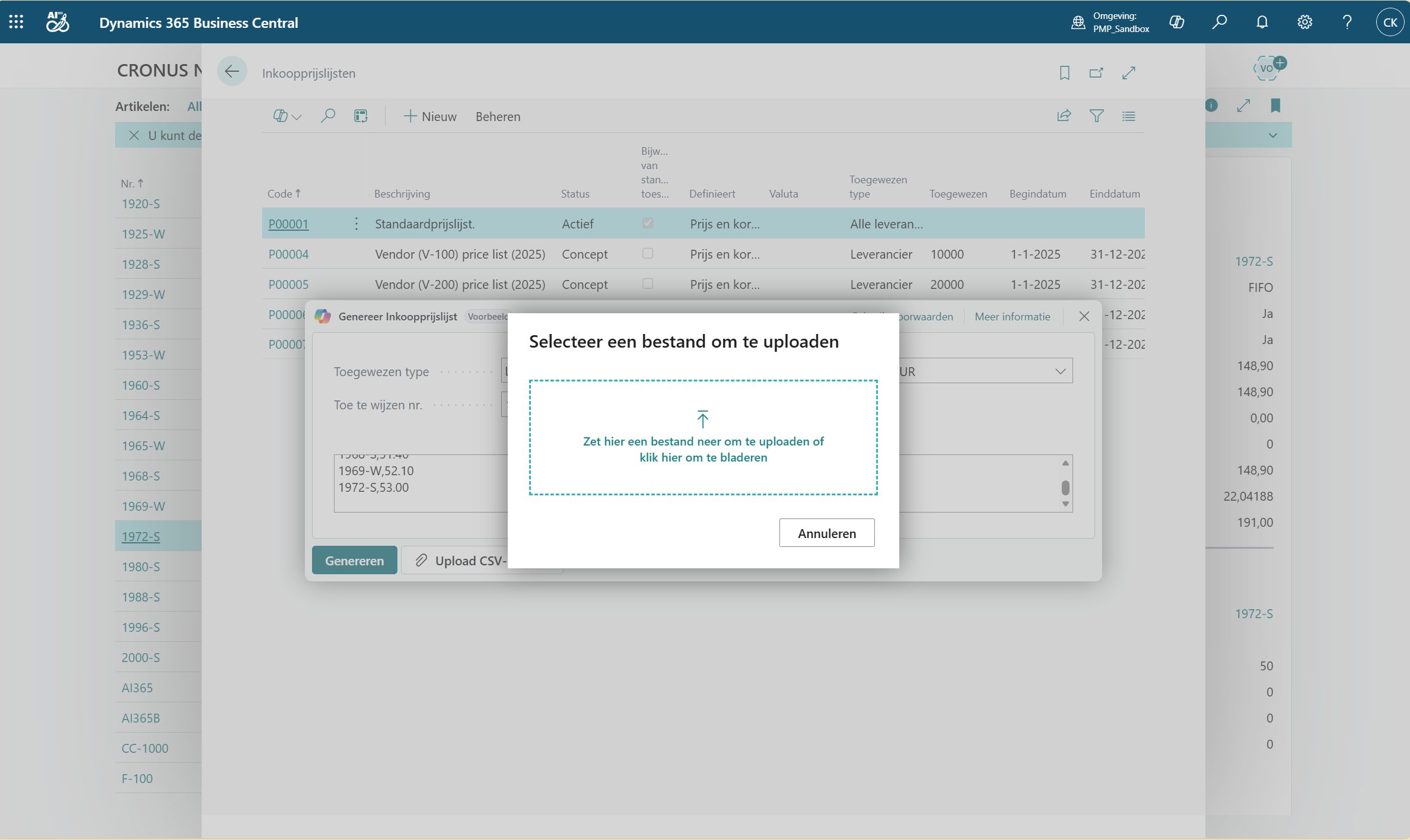The width and height of the screenshot is (1410, 840).
Task: Click the help question mark icon
Action: pos(1347,22)
